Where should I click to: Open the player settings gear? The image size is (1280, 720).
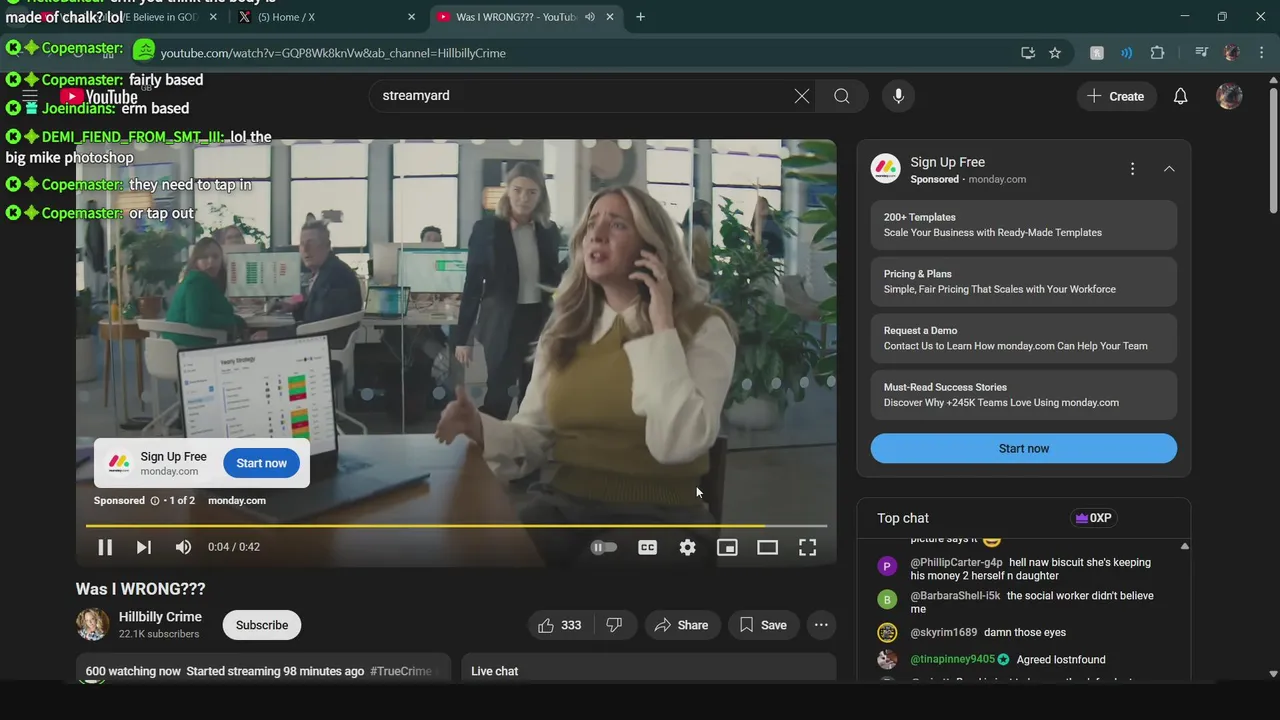688,547
